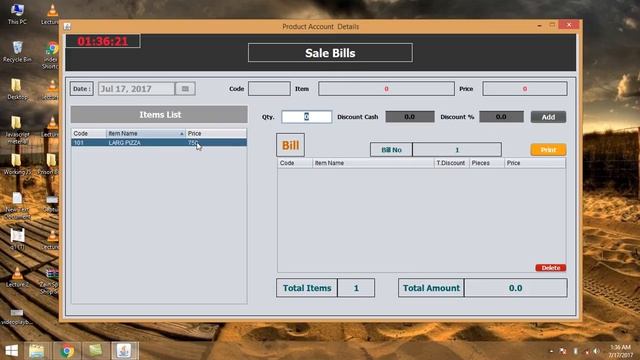Open File Explorer from taskbar

[x=37, y=351]
